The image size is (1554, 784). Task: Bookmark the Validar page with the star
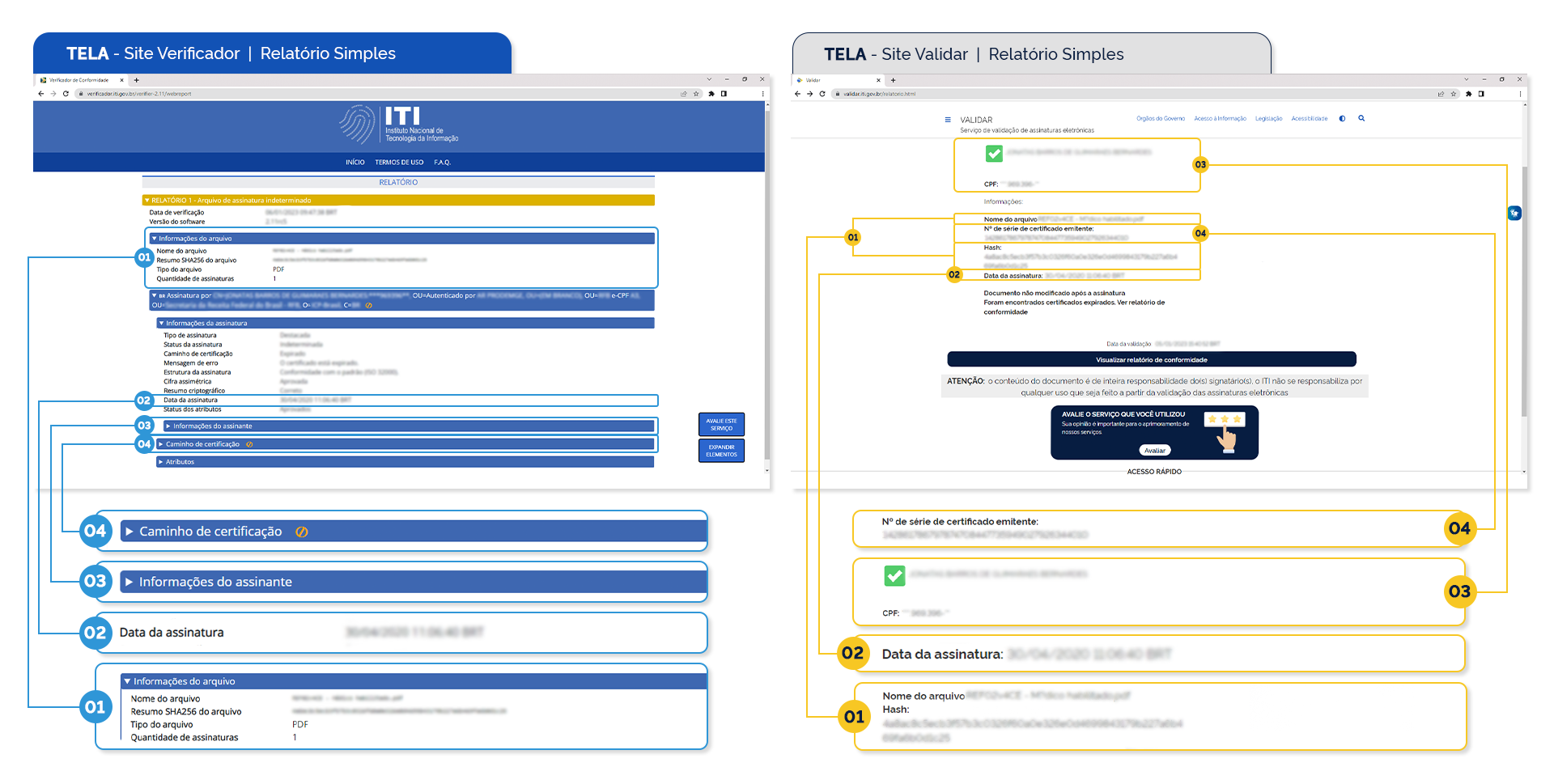click(x=1454, y=94)
